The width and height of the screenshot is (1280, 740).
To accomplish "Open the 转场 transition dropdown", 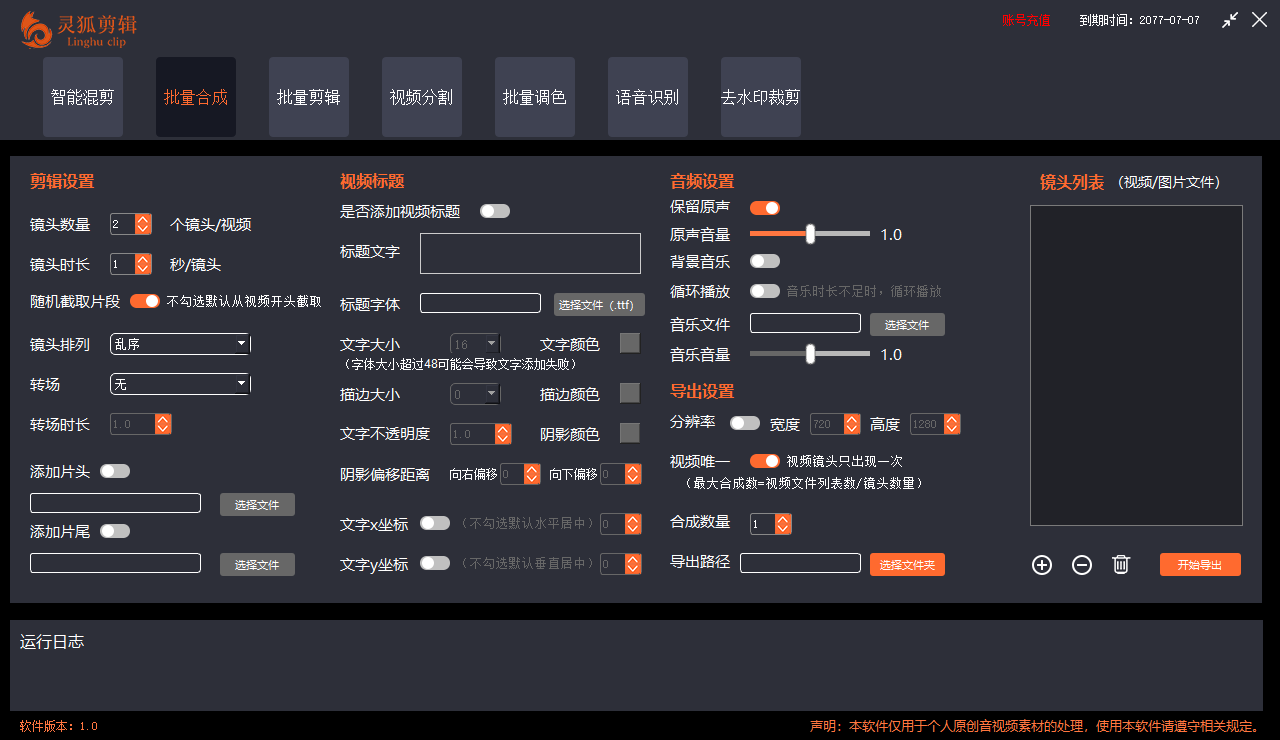I will 179,383.
